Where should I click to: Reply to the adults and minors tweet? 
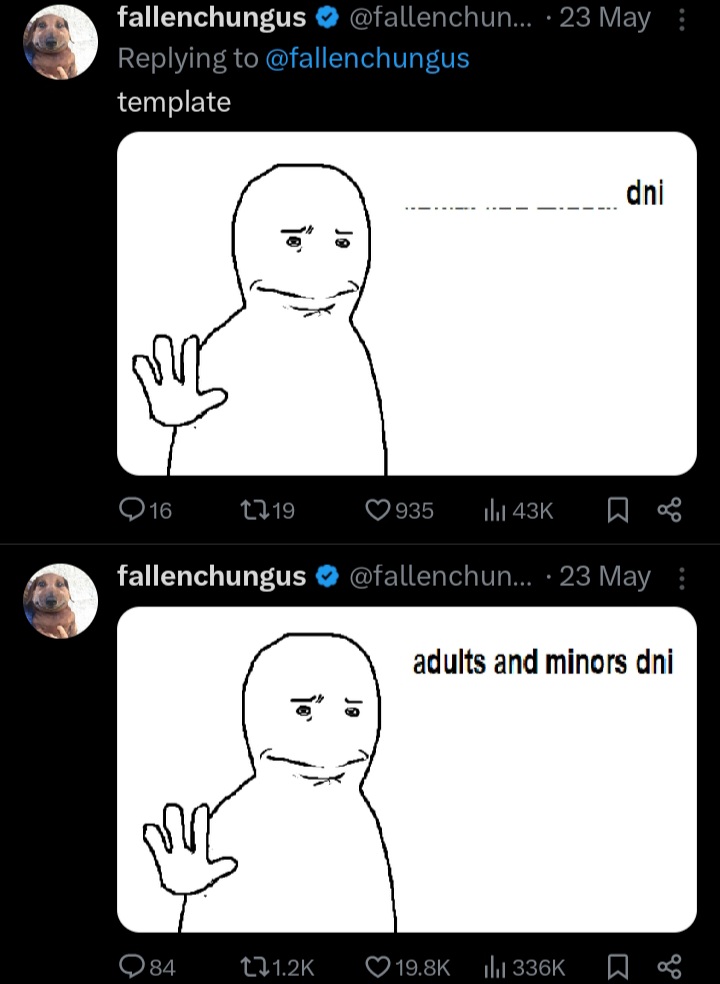132,966
